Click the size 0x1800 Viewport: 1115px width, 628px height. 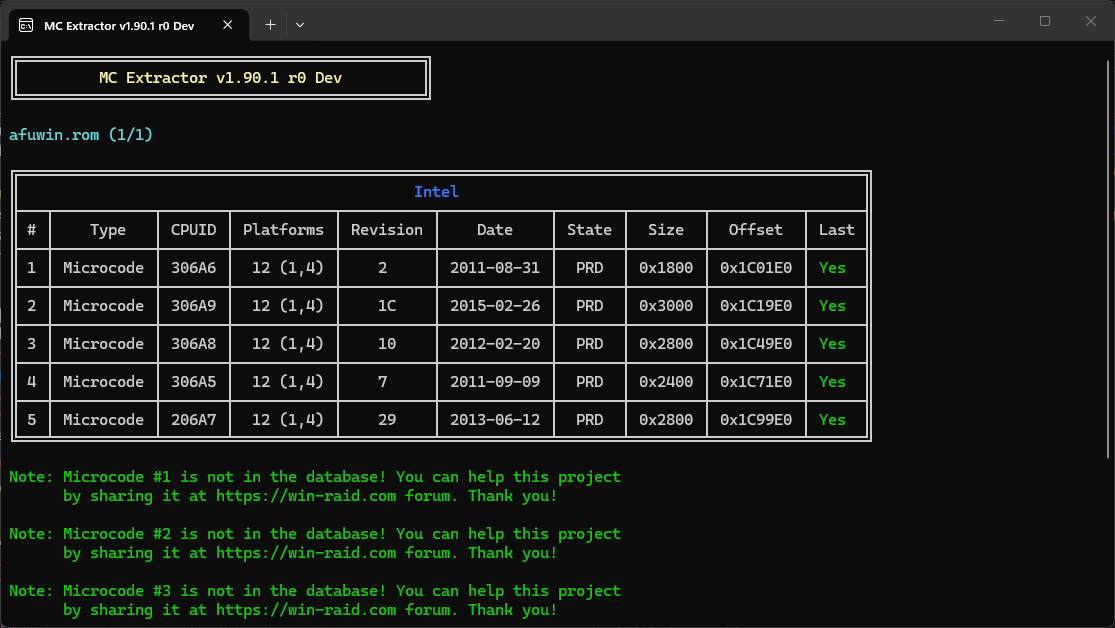pyautogui.click(x=666, y=267)
